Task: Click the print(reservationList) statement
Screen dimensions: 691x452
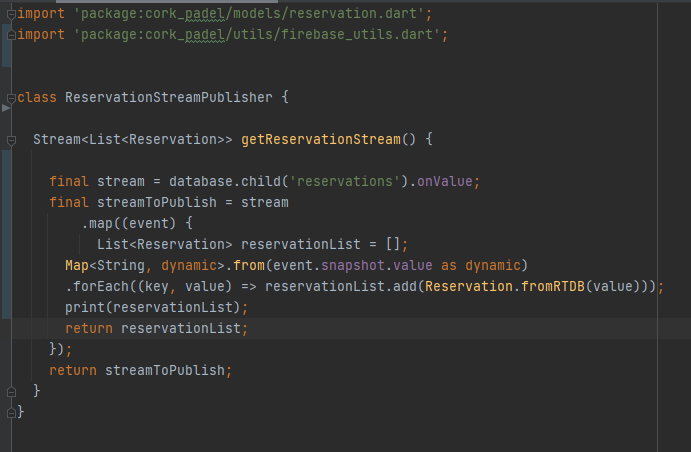Action: point(156,308)
